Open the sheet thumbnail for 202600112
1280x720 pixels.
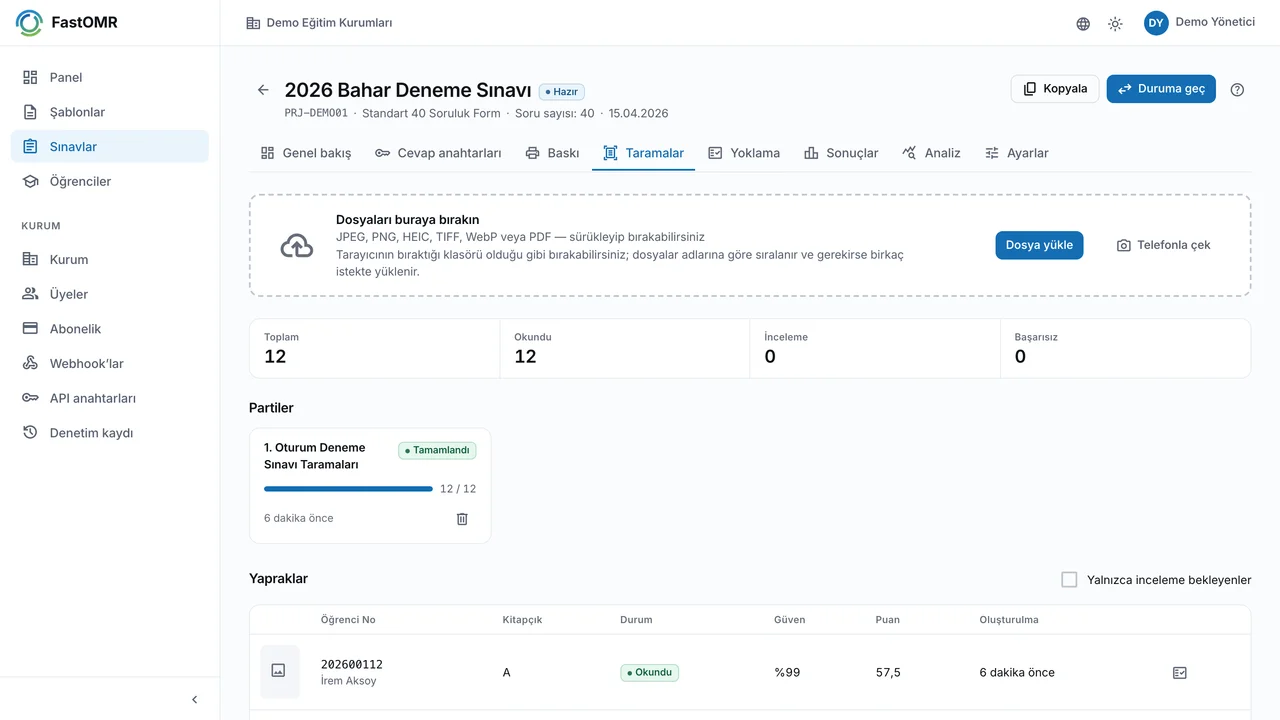[279, 671]
